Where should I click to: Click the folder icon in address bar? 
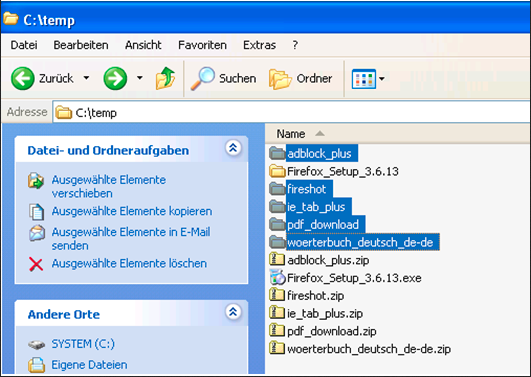[63, 112]
